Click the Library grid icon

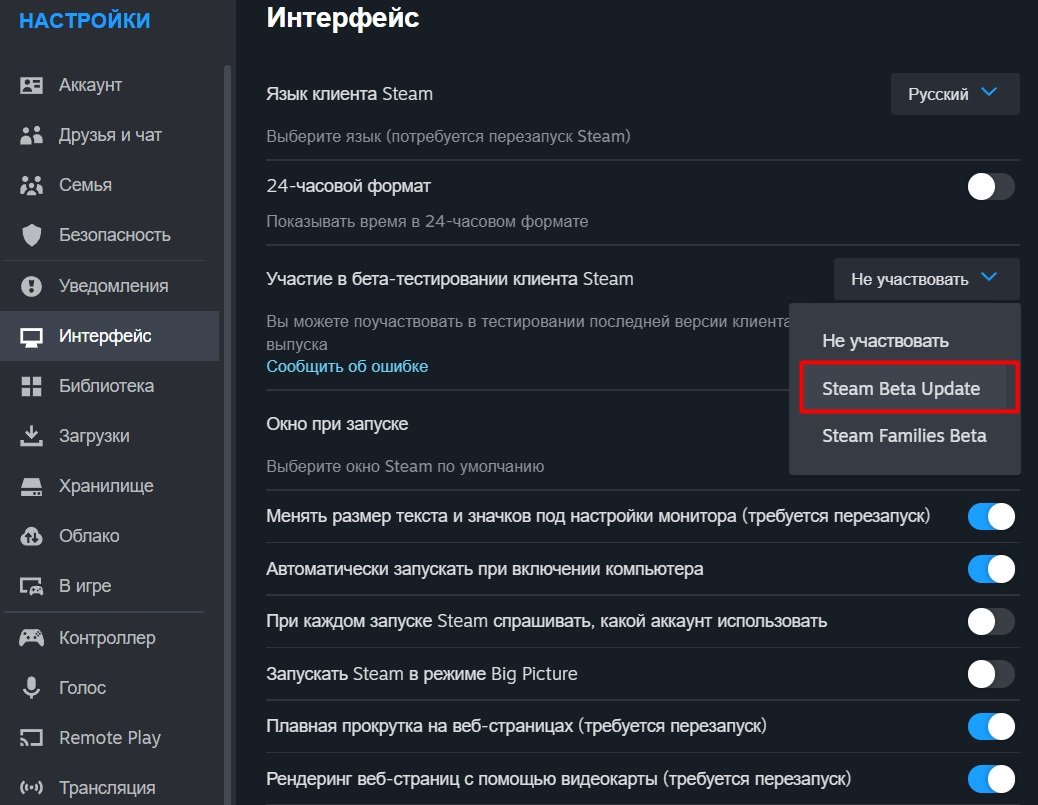tap(31, 386)
